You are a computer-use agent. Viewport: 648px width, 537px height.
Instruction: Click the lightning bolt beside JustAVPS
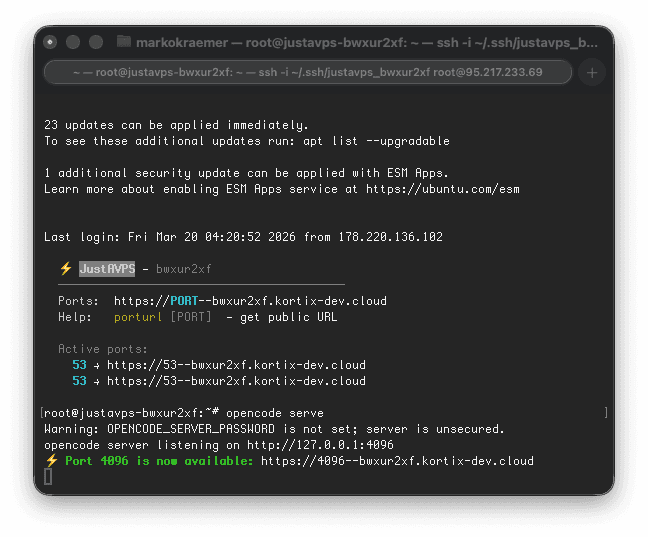pyautogui.click(x=66, y=269)
